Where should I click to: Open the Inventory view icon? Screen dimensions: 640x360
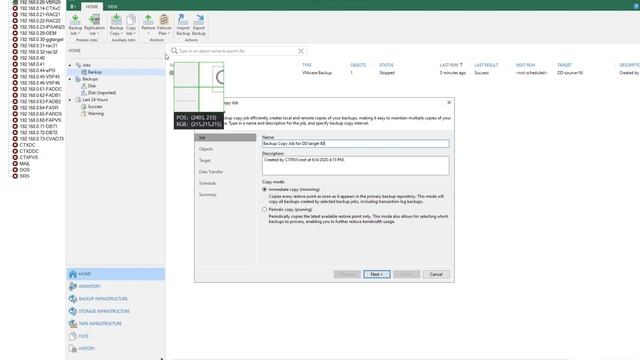[x=73, y=287]
